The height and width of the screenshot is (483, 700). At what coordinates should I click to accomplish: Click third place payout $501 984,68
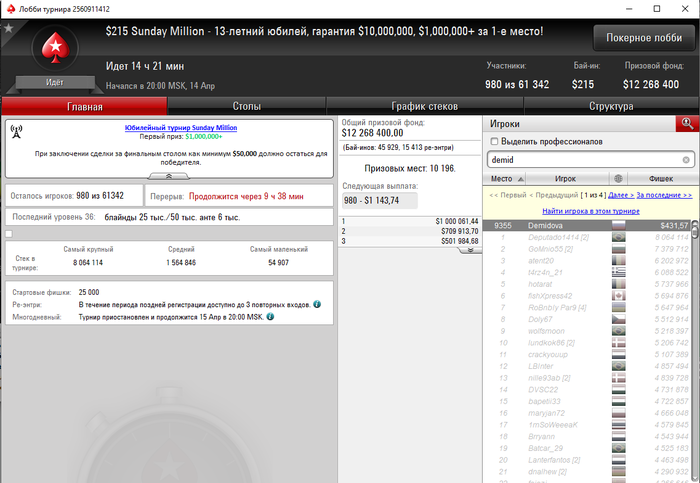click(x=459, y=241)
